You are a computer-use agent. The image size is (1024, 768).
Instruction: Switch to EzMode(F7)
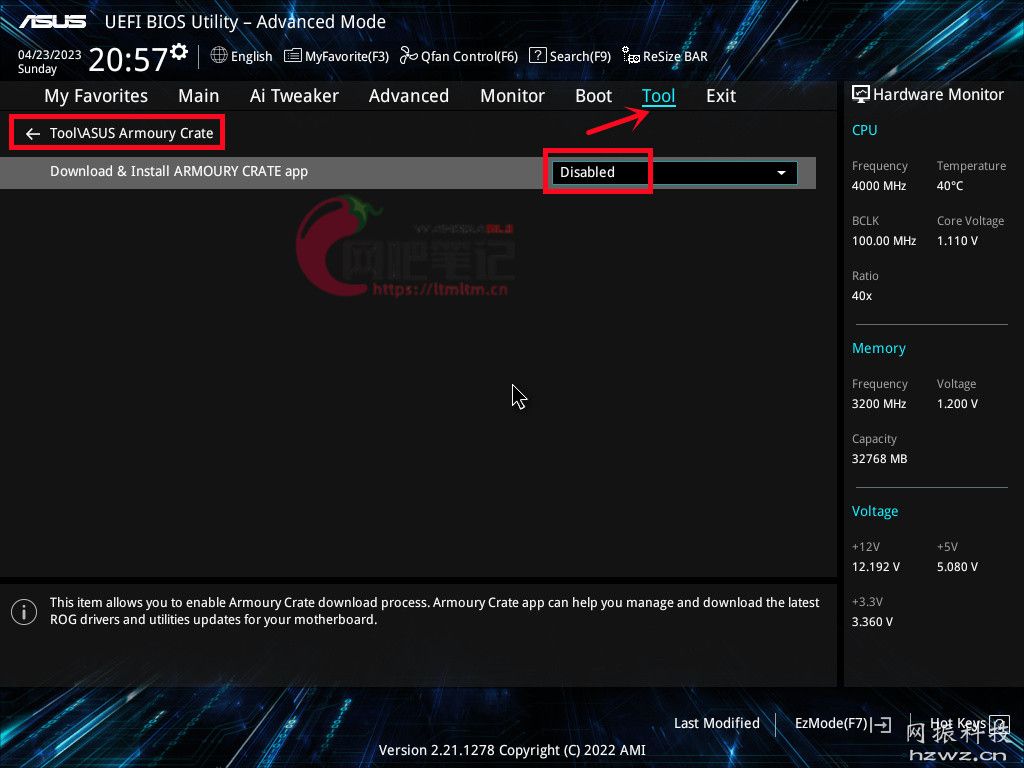click(843, 724)
